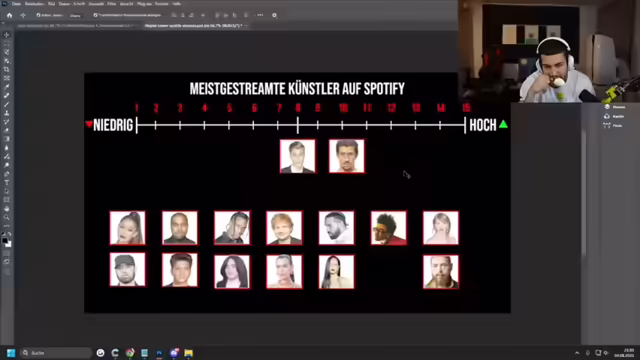This screenshot has height=360, width=640.
Task: Open the Fenster menu
Action: click(x=162, y=4)
